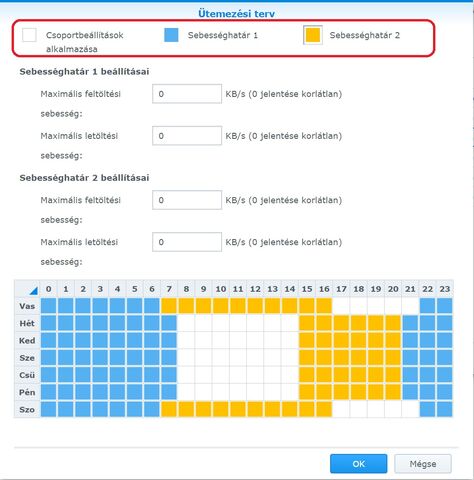Toggle the Vas hour 17 empty cell

pos(341,306)
